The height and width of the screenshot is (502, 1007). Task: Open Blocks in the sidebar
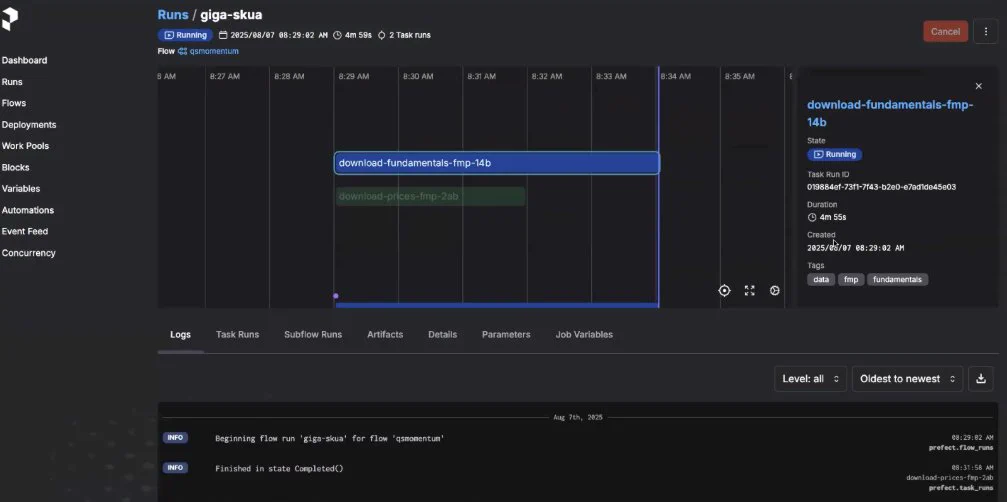15,168
